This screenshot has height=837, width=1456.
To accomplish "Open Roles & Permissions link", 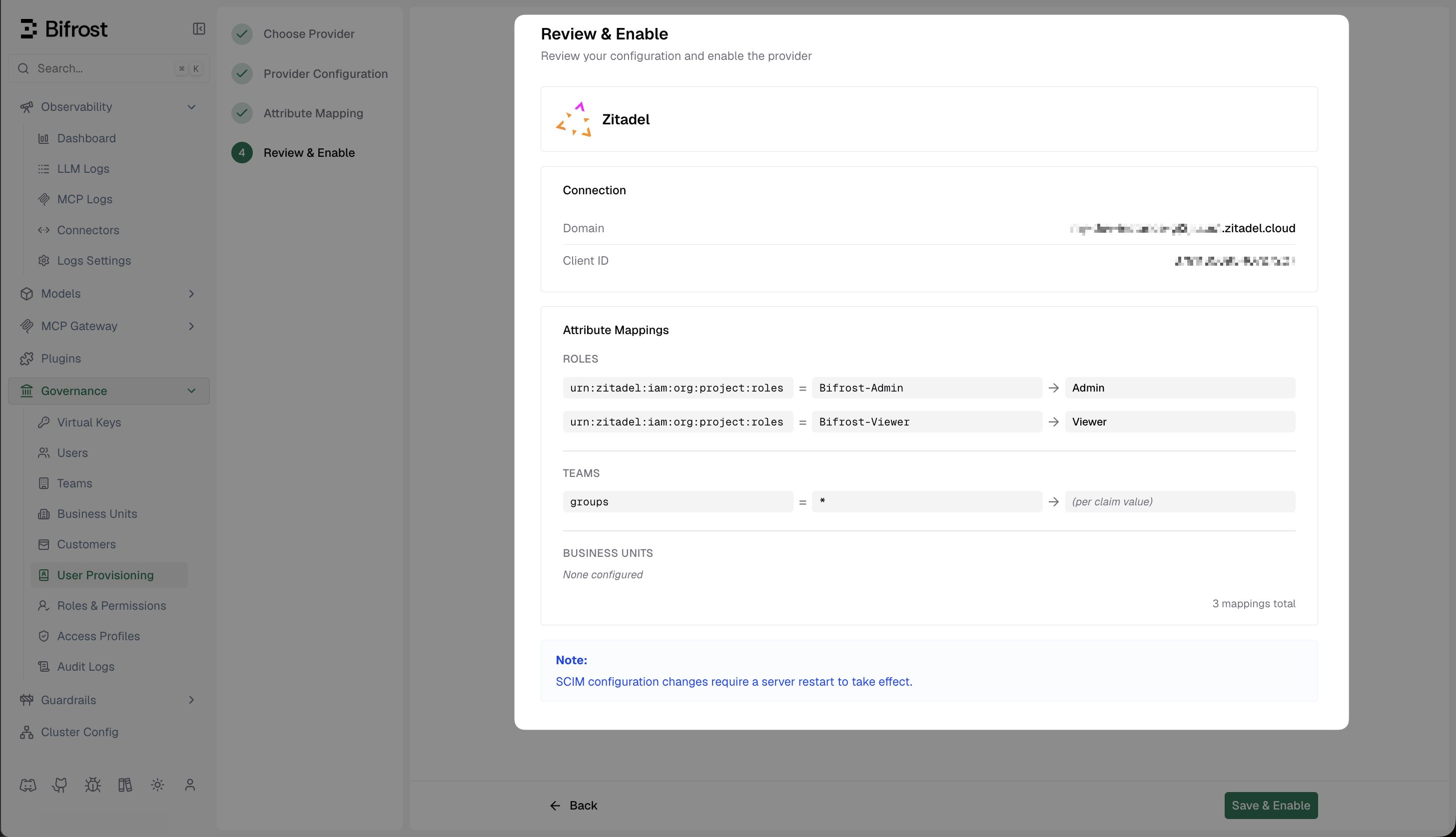I will pyautogui.click(x=111, y=606).
